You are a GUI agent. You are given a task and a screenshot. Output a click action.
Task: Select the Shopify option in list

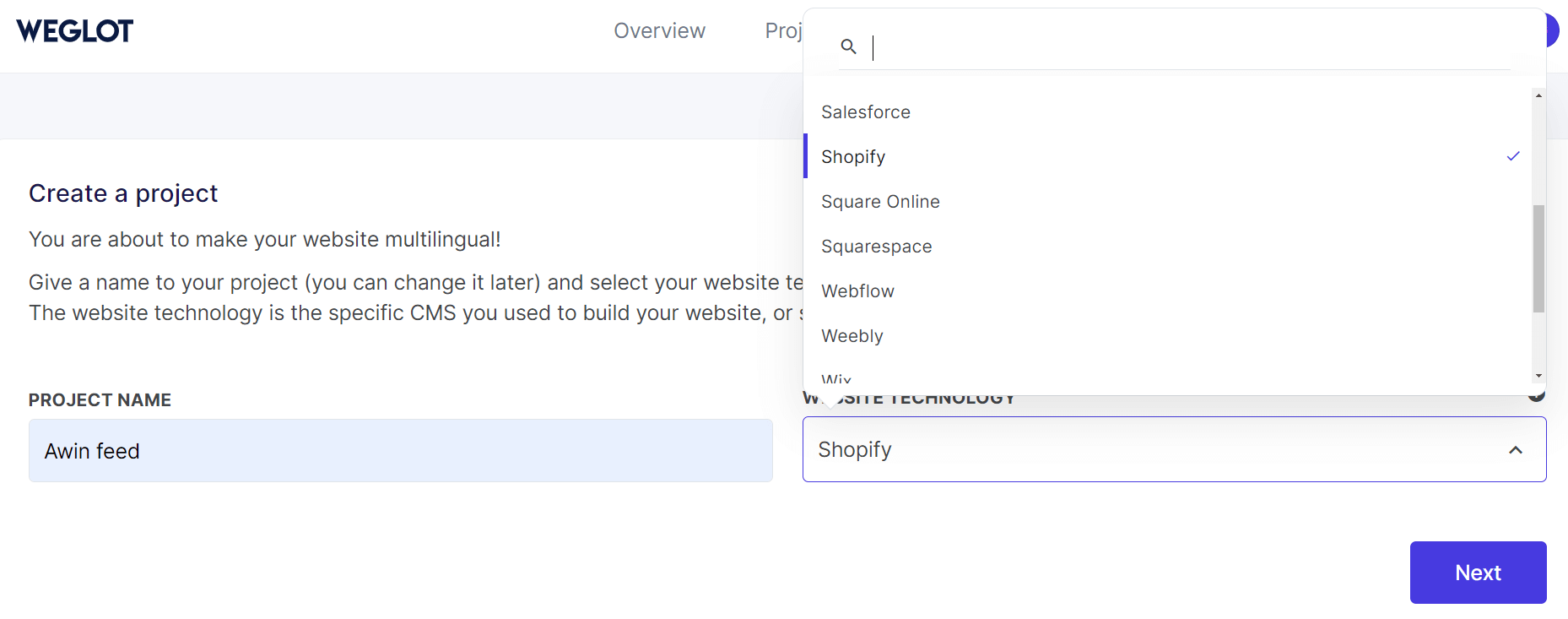tap(1168, 156)
